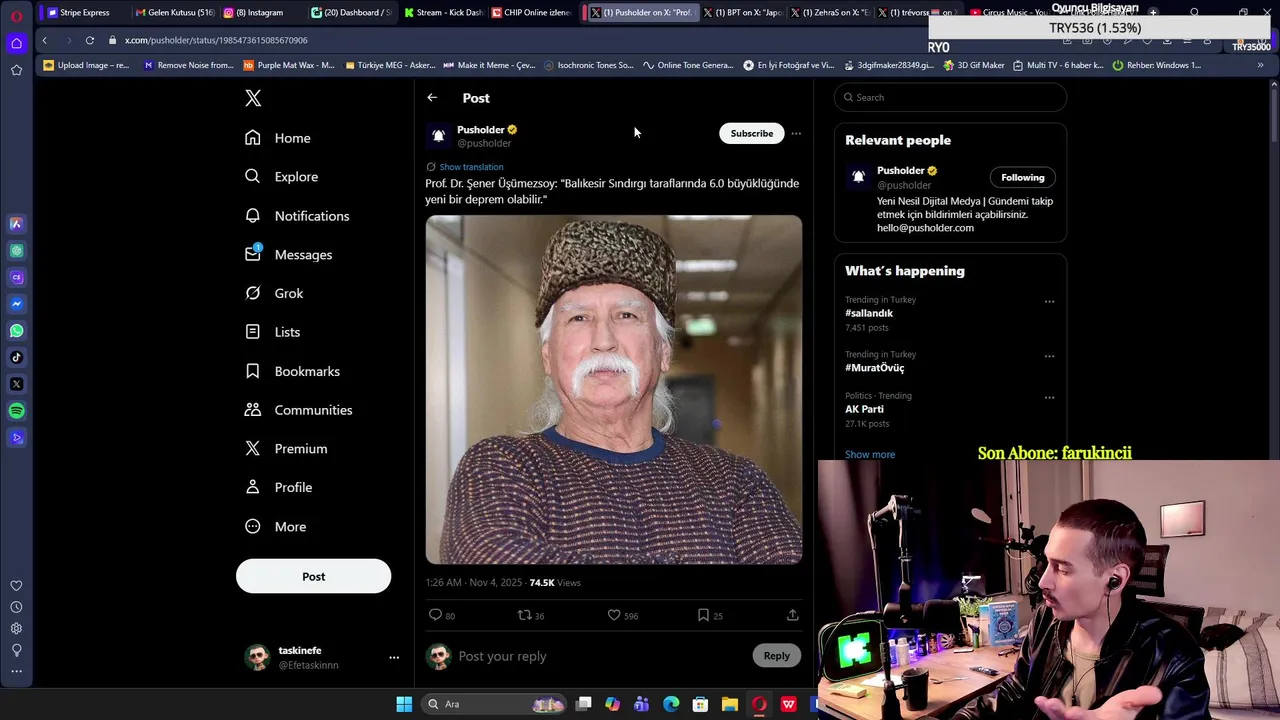The width and height of the screenshot is (1280, 720).
Task: Open the Windows Start menu
Action: (404, 704)
